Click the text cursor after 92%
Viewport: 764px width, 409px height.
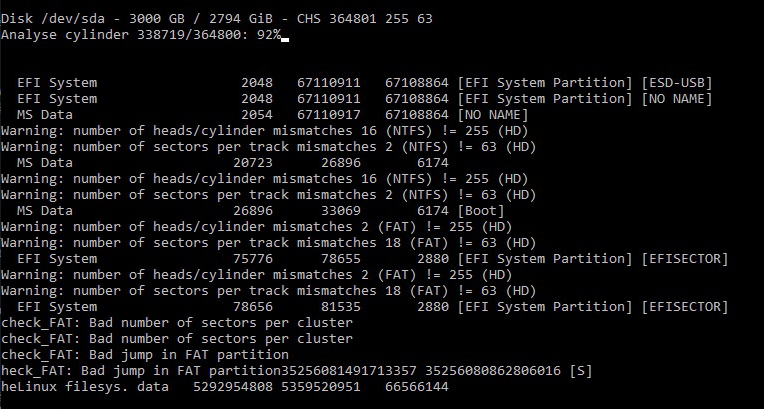tap(286, 37)
